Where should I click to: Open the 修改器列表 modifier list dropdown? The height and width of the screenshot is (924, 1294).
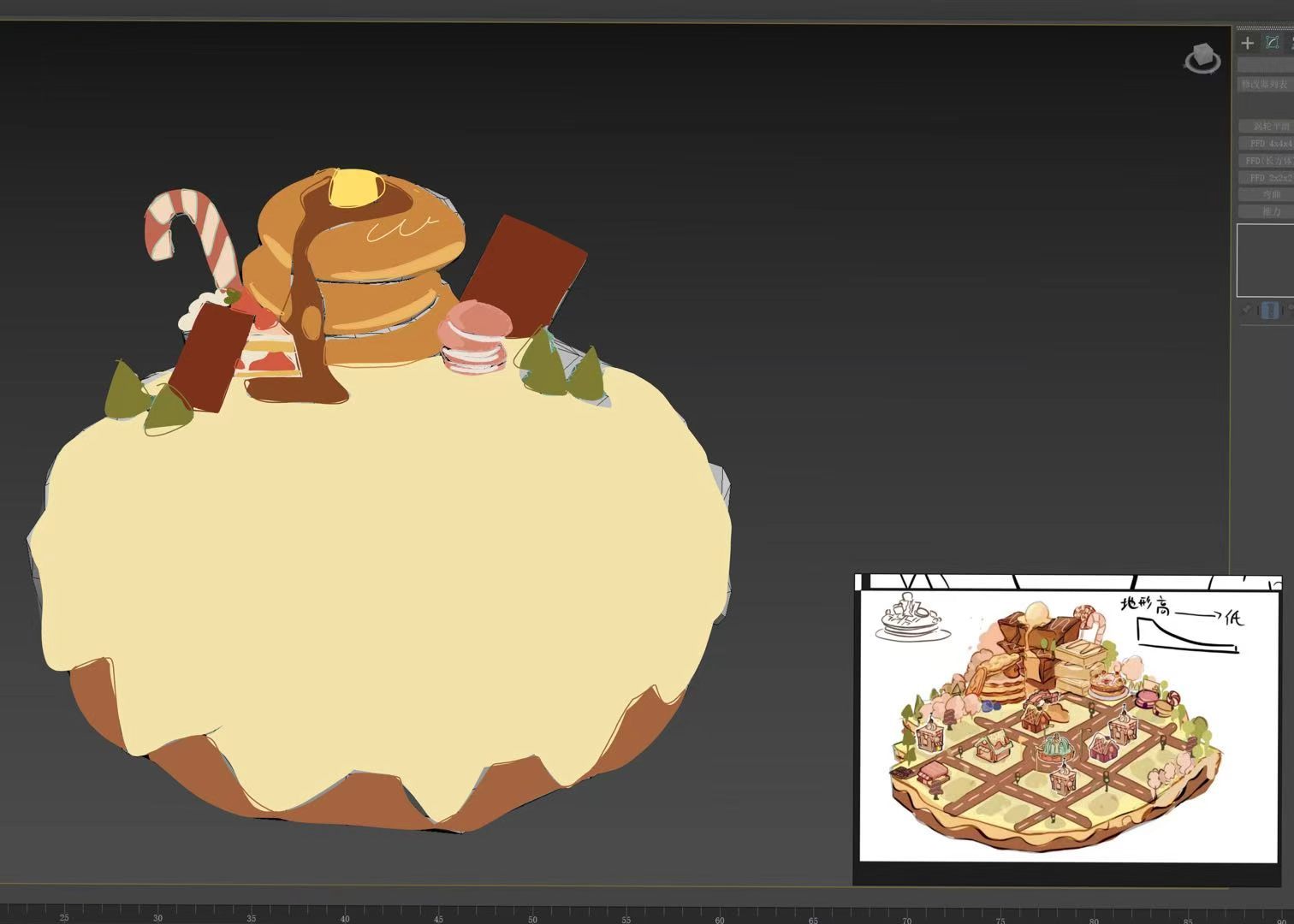point(1267,84)
